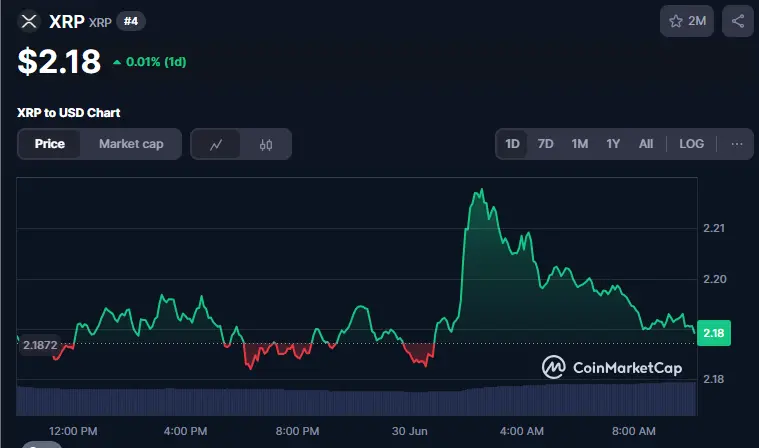Switch to line chart view icon
This screenshot has height=448, width=759.
(x=216, y=144)
